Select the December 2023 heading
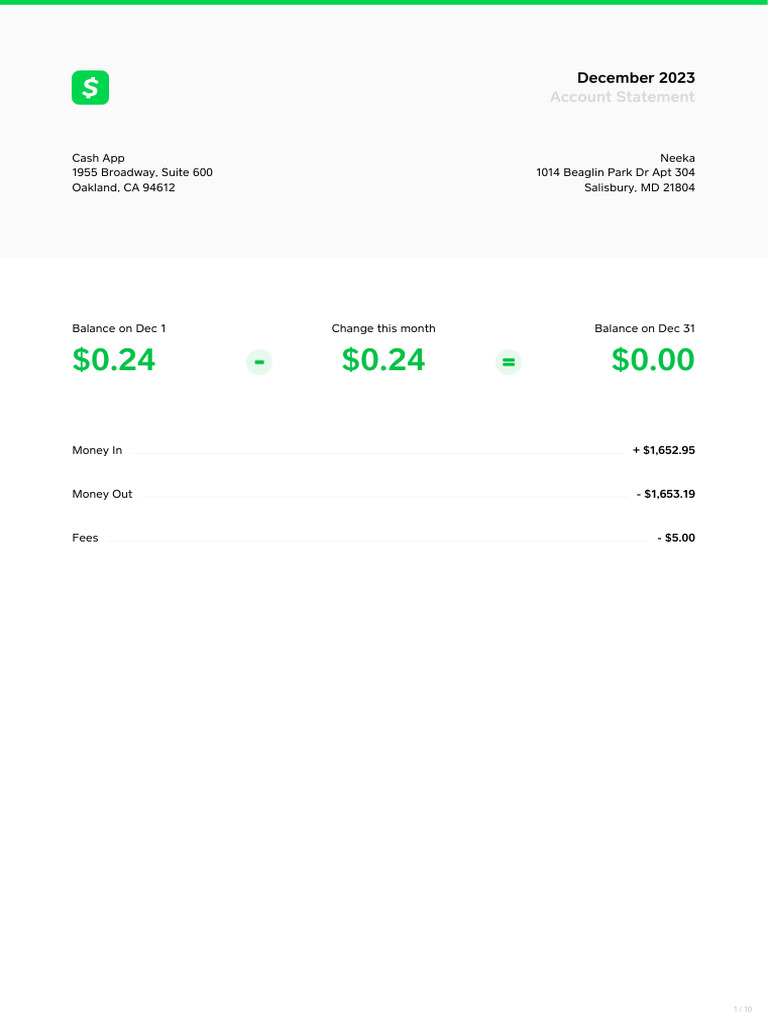This screenshot has height=1024, width=768. (x=635, y=78)
